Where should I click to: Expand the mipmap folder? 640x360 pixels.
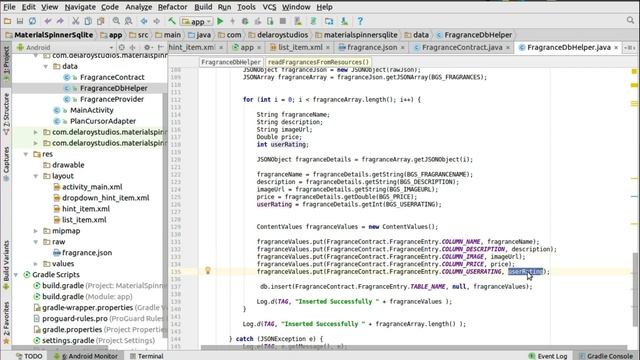[x=36, y=231]
